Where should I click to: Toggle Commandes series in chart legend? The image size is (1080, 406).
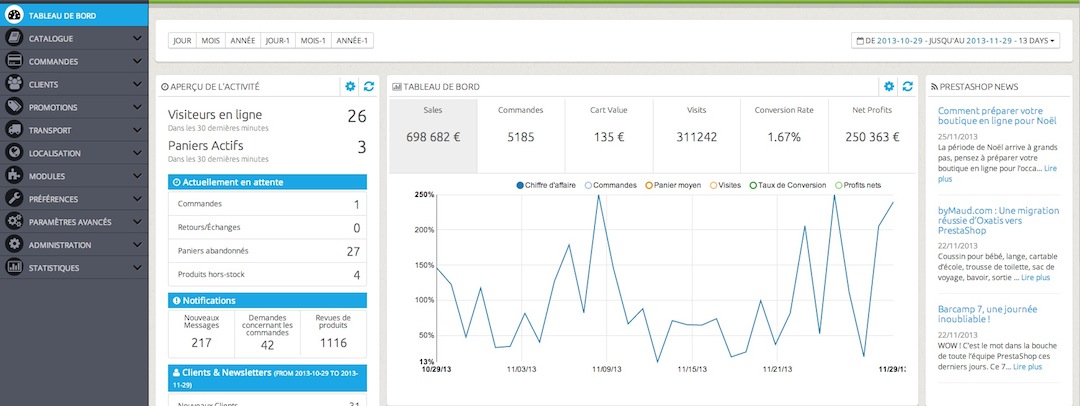610,185
